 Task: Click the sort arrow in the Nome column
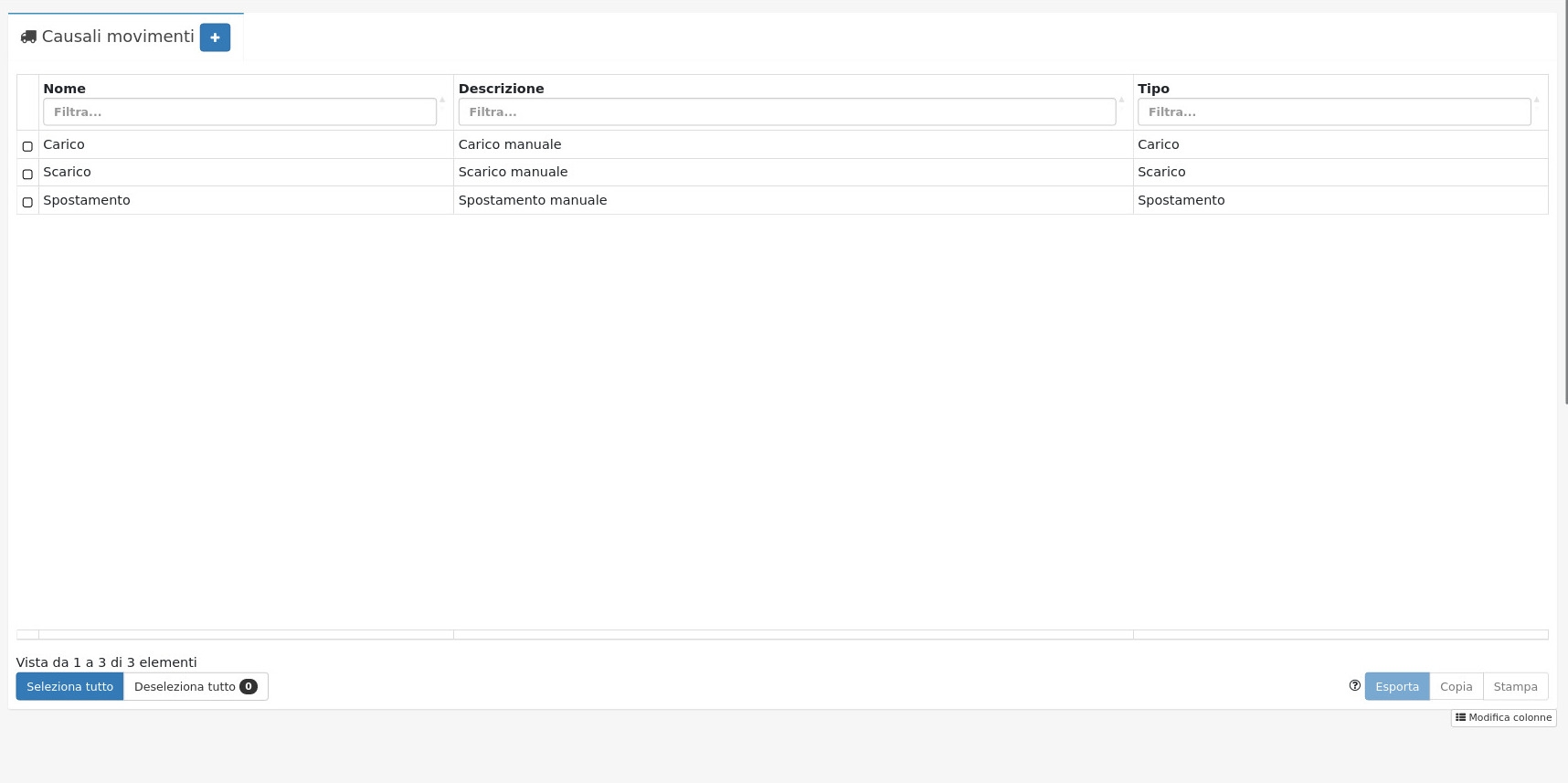pos(442,101)
